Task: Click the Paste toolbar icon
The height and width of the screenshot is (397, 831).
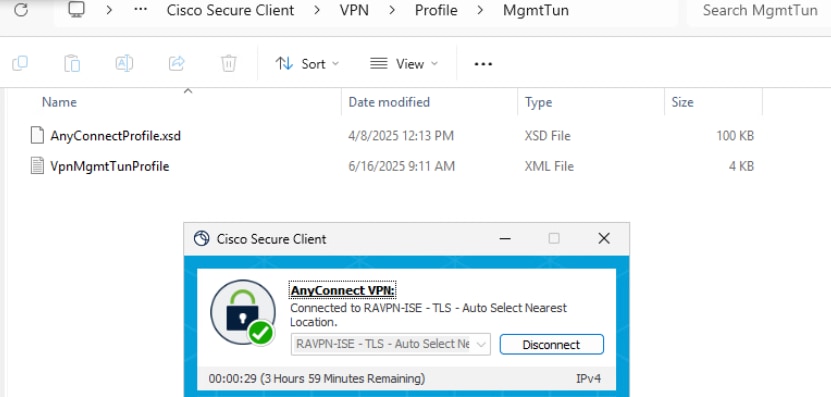Action: (x=72, y=64)
